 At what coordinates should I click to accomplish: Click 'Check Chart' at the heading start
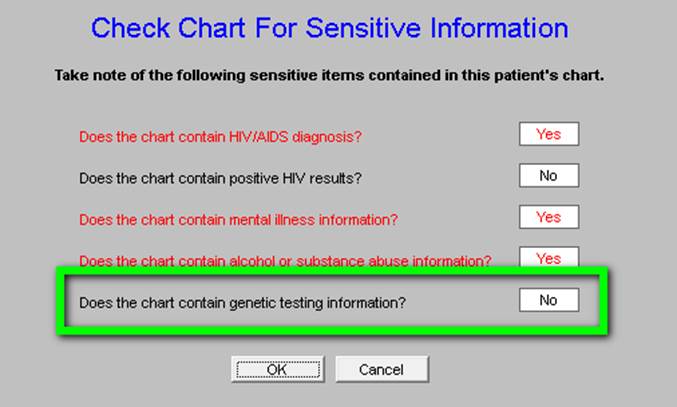coord(168,28)
